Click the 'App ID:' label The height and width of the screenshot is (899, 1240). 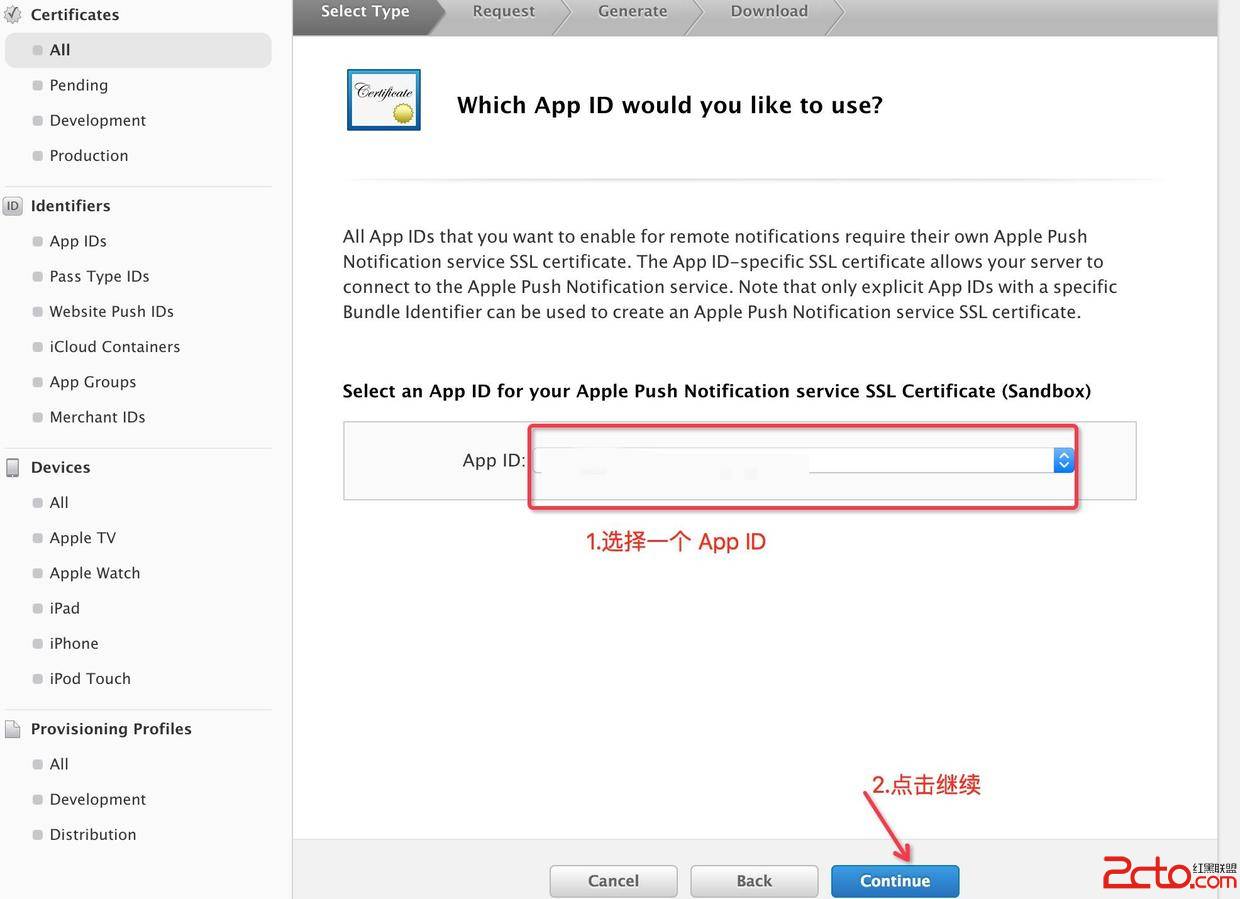pos(494,460)
